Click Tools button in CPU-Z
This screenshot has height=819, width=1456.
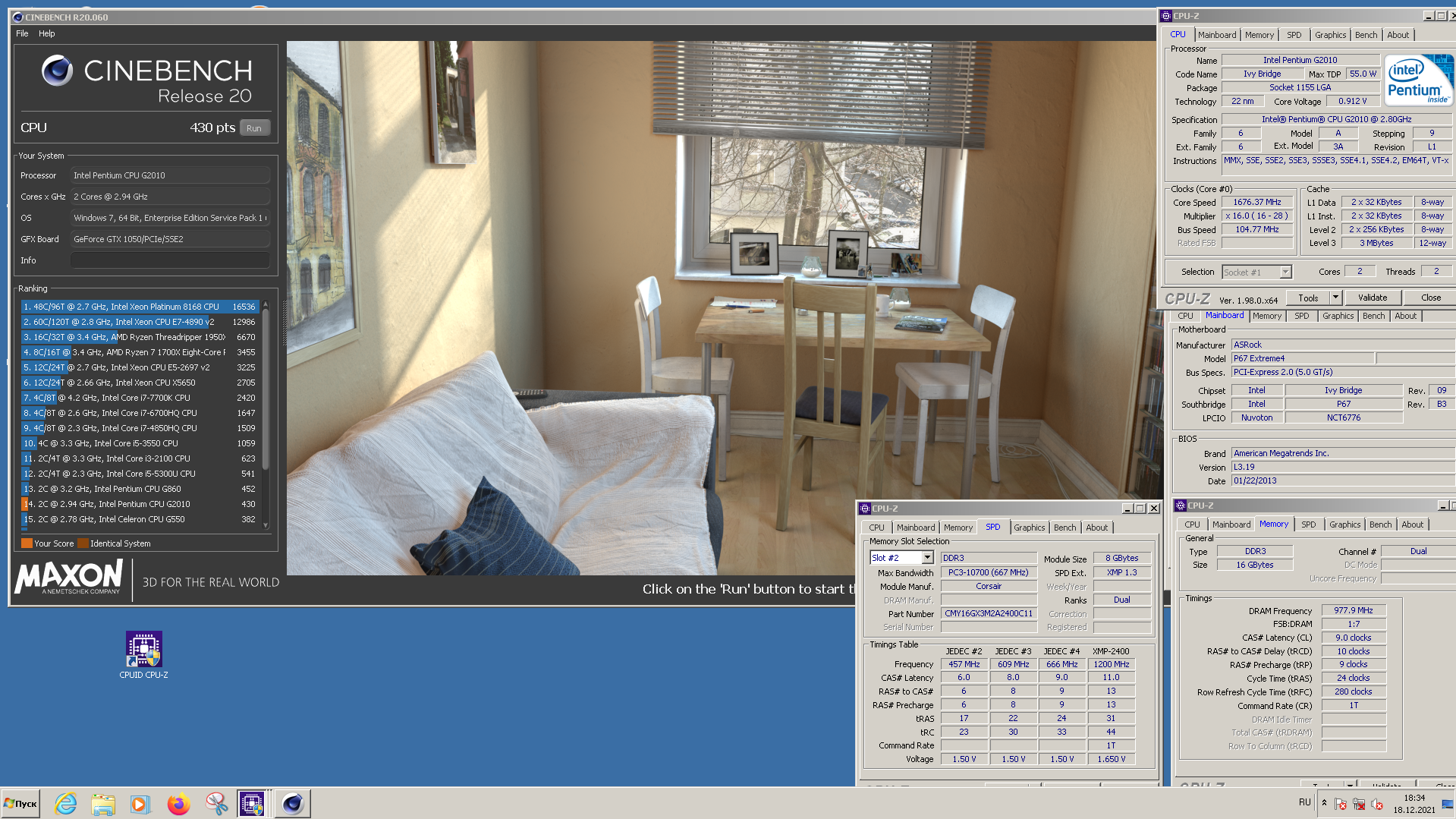[1308, 298]
